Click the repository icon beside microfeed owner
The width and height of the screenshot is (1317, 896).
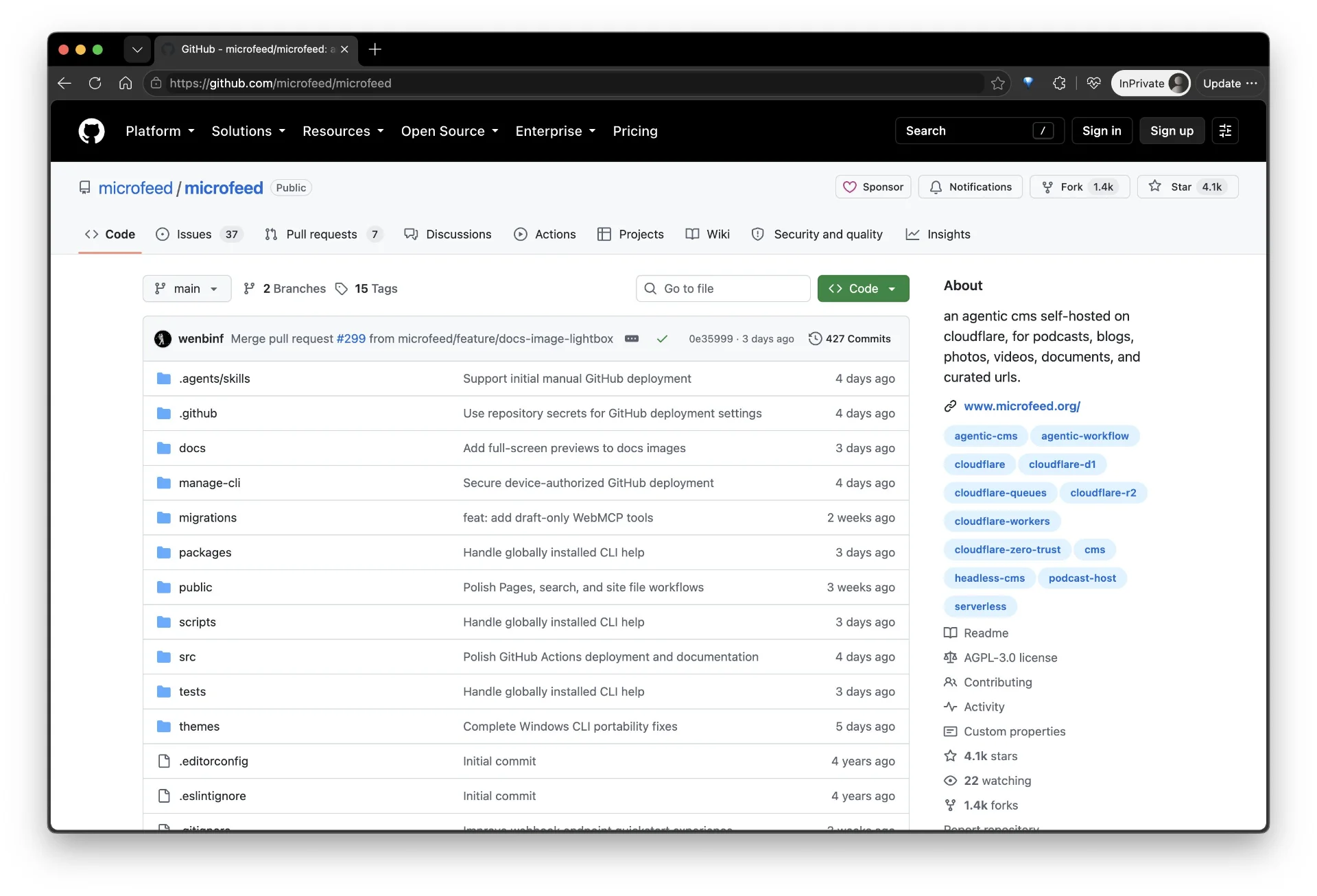(84, 188)
